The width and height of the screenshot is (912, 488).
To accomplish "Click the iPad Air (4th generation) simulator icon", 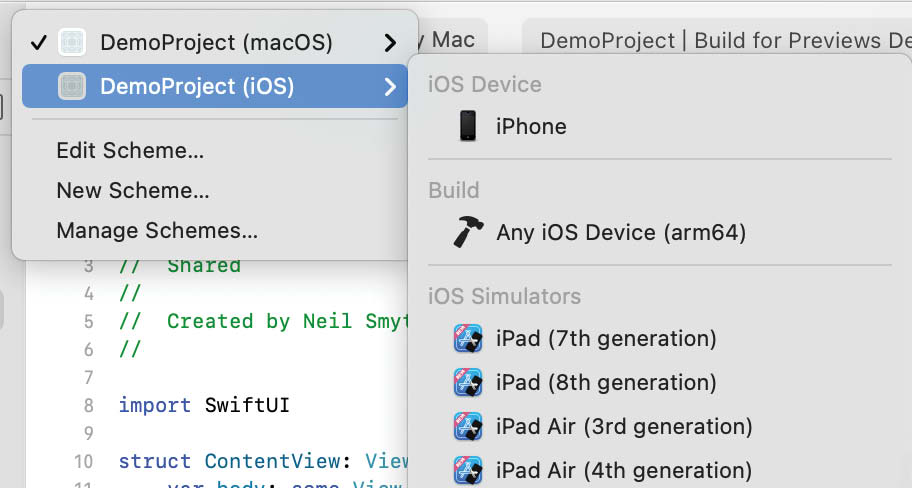I will 468,471.
